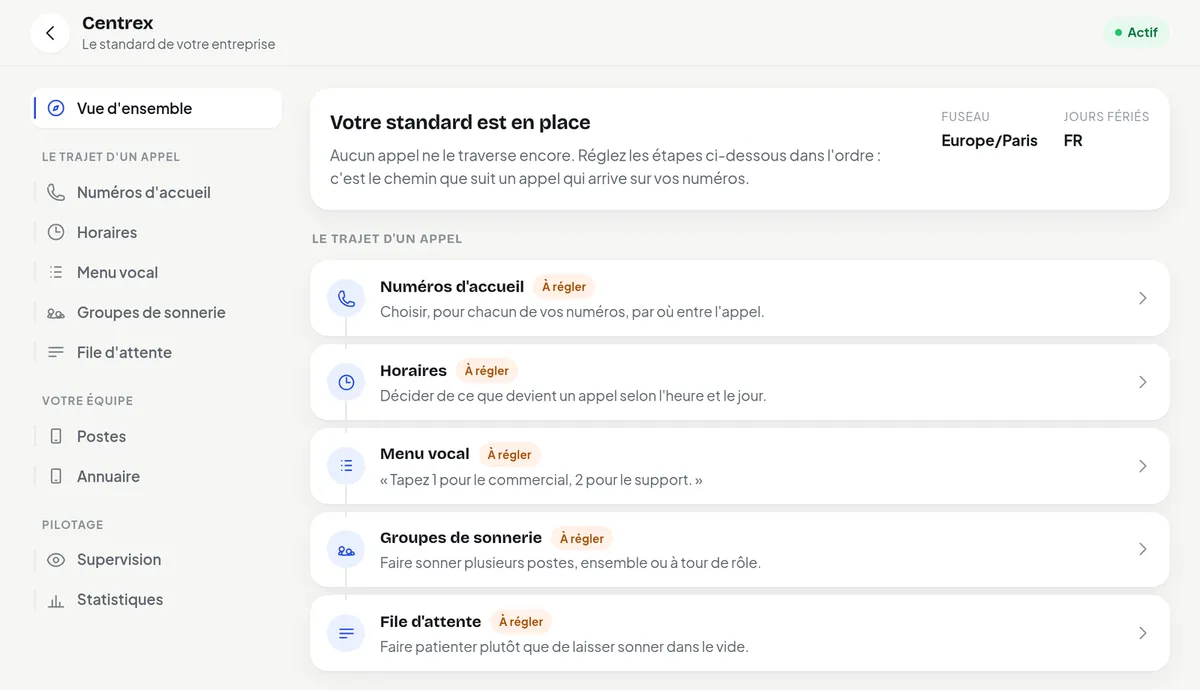Expand the Horaires card chevron
The width and height of the screenshot is (1200, 690).
[1142, 382]
